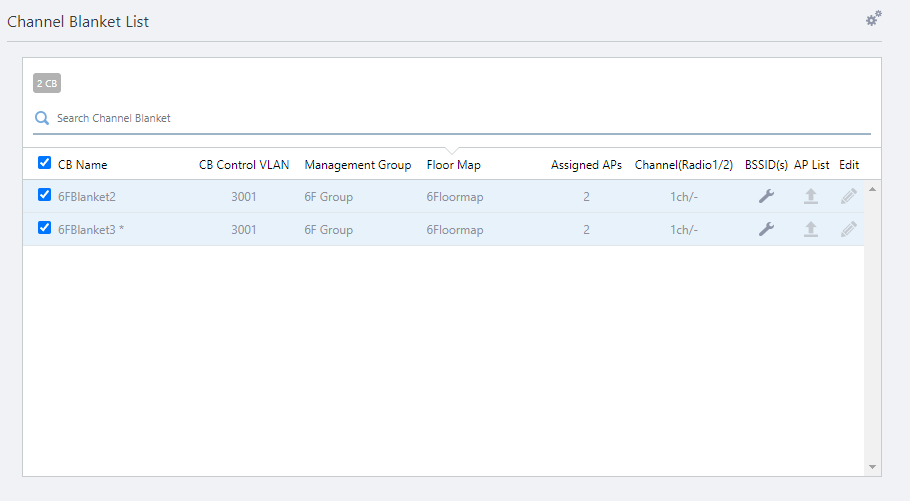Screen dimensions: 910x501
Task: Open settings gear for Channel Blanket List
Action: (x=874, y=18)
